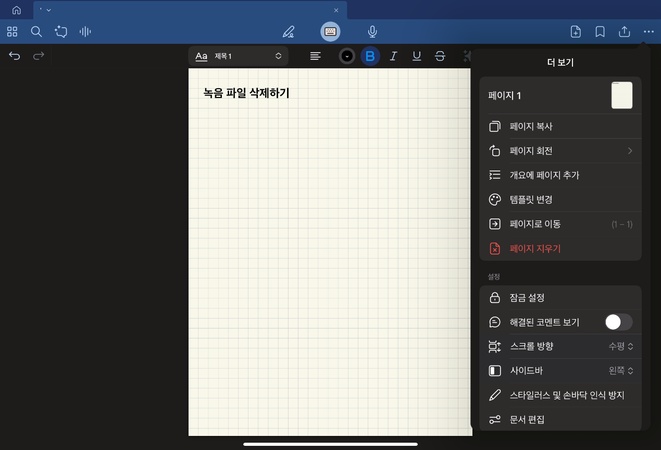Viewport: 661px width, 450px height.
Task: Change 스크롤 방향 dropdown value 수평
Action: point(621,346)
